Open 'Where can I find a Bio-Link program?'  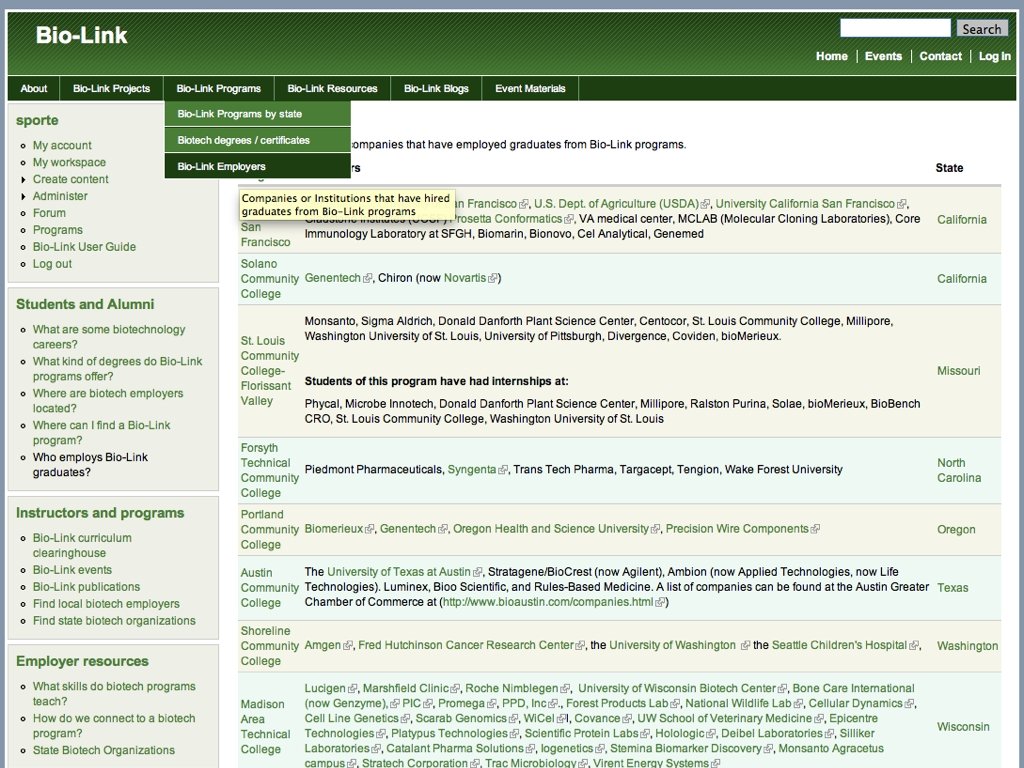[101, 433]
